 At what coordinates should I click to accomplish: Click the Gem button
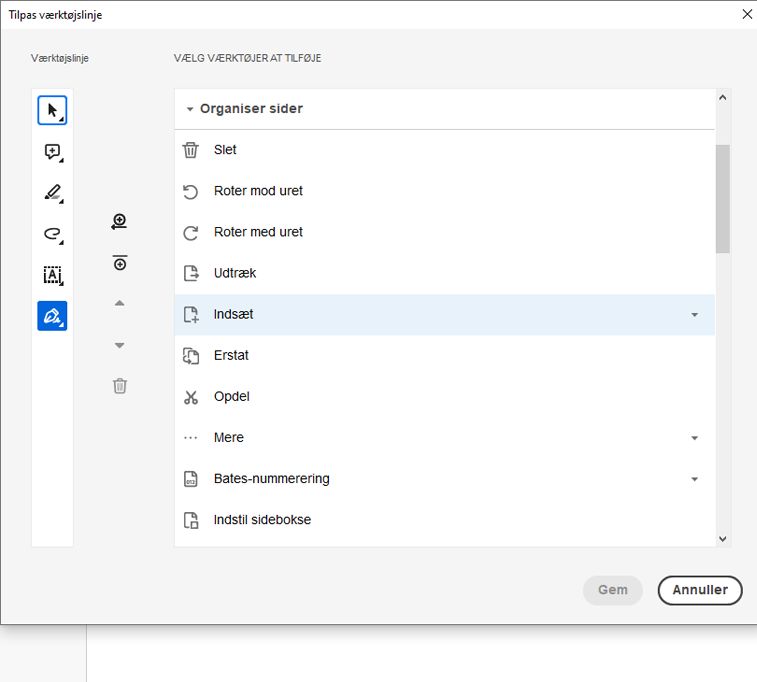[612, 590]
